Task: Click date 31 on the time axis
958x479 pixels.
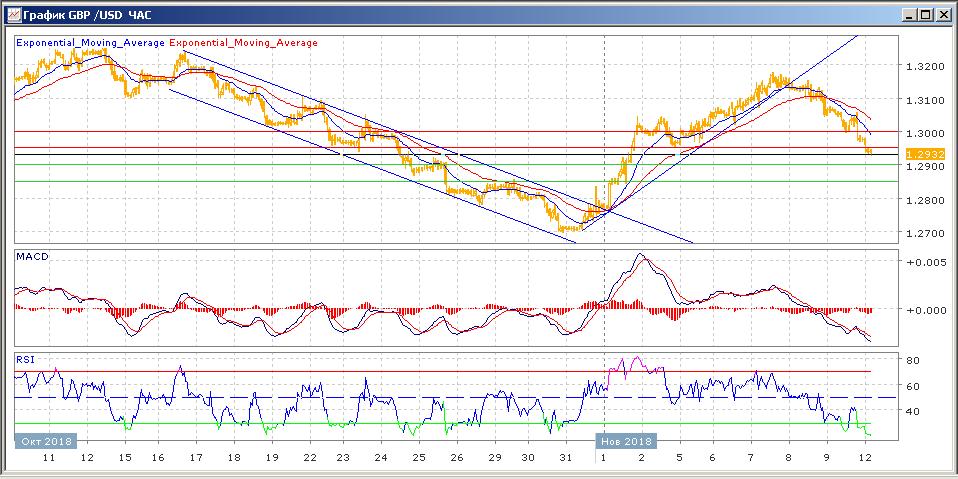Action: click(x=566, y=457)
